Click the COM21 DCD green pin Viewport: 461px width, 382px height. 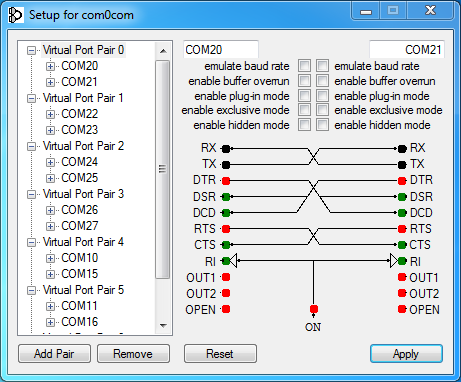[x=402, y=212]
